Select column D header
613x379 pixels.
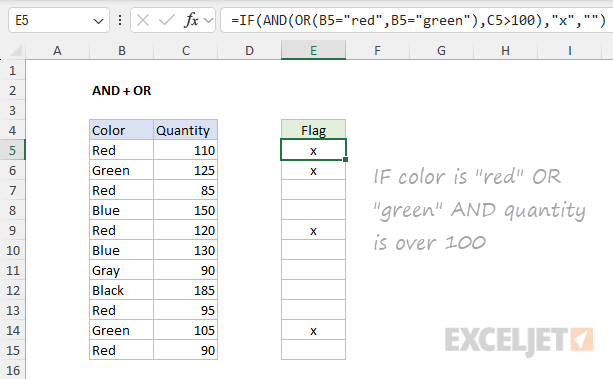(249, 50)
